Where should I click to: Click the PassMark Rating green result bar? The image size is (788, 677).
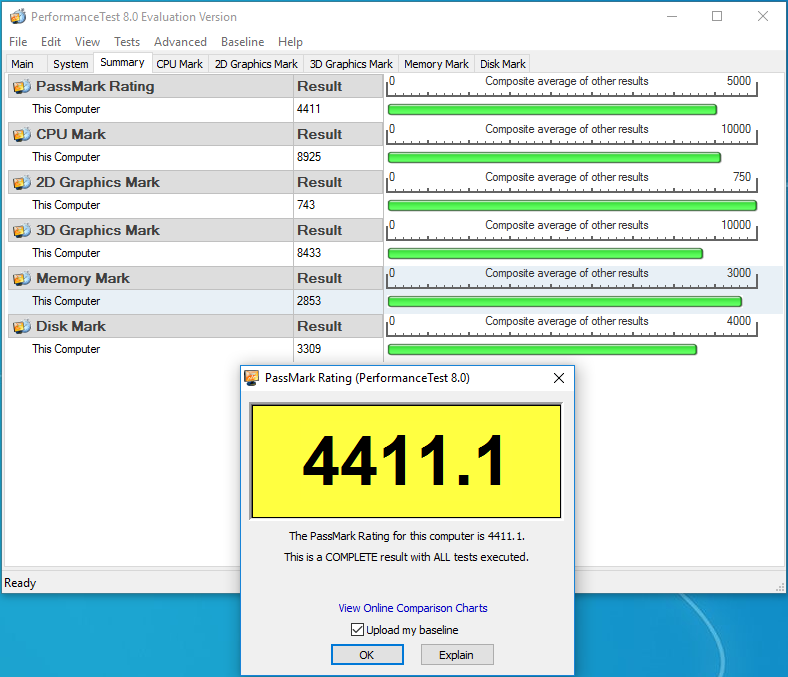[x=552, y=110]
